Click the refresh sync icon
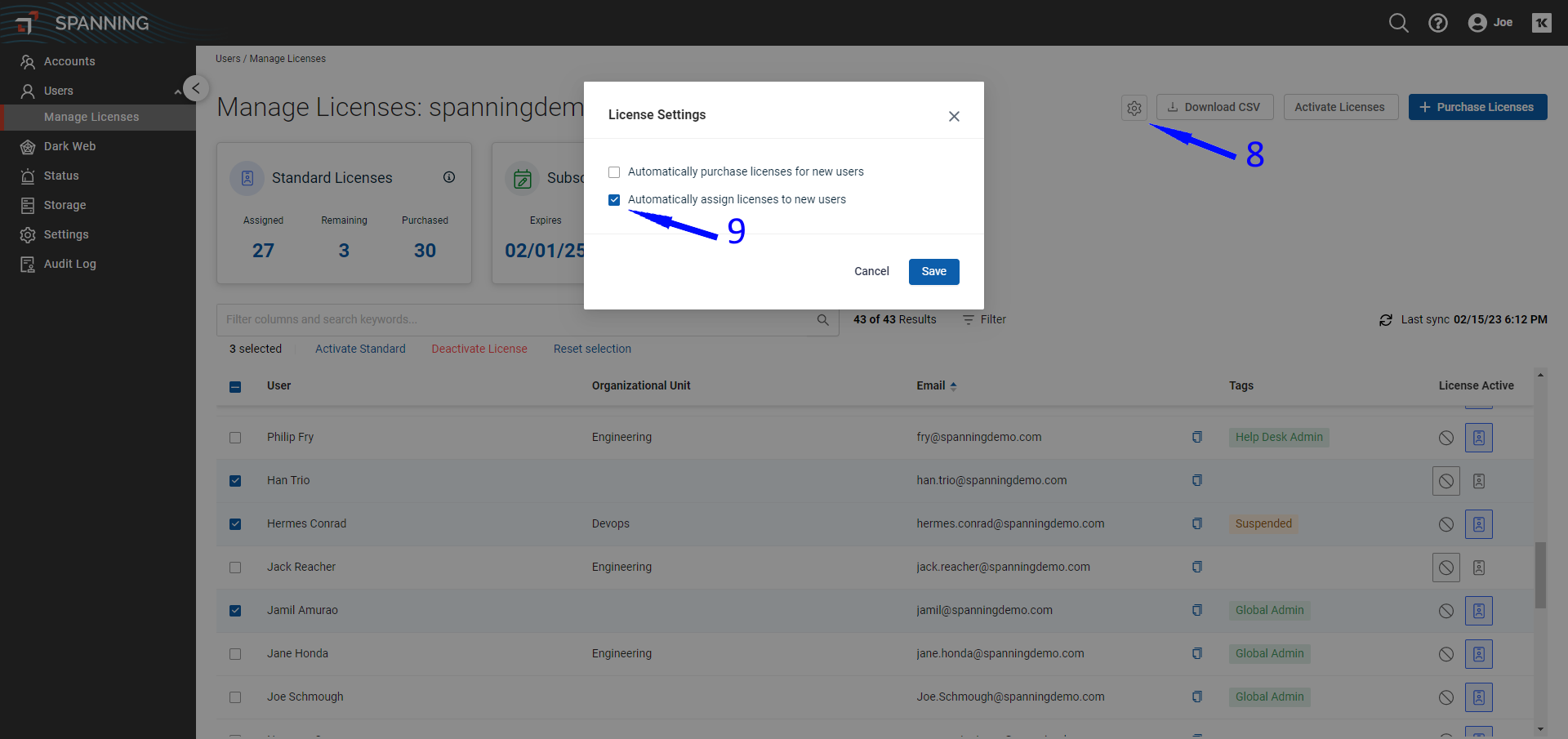This screenshot has height=739, width=1568. 1385,320
